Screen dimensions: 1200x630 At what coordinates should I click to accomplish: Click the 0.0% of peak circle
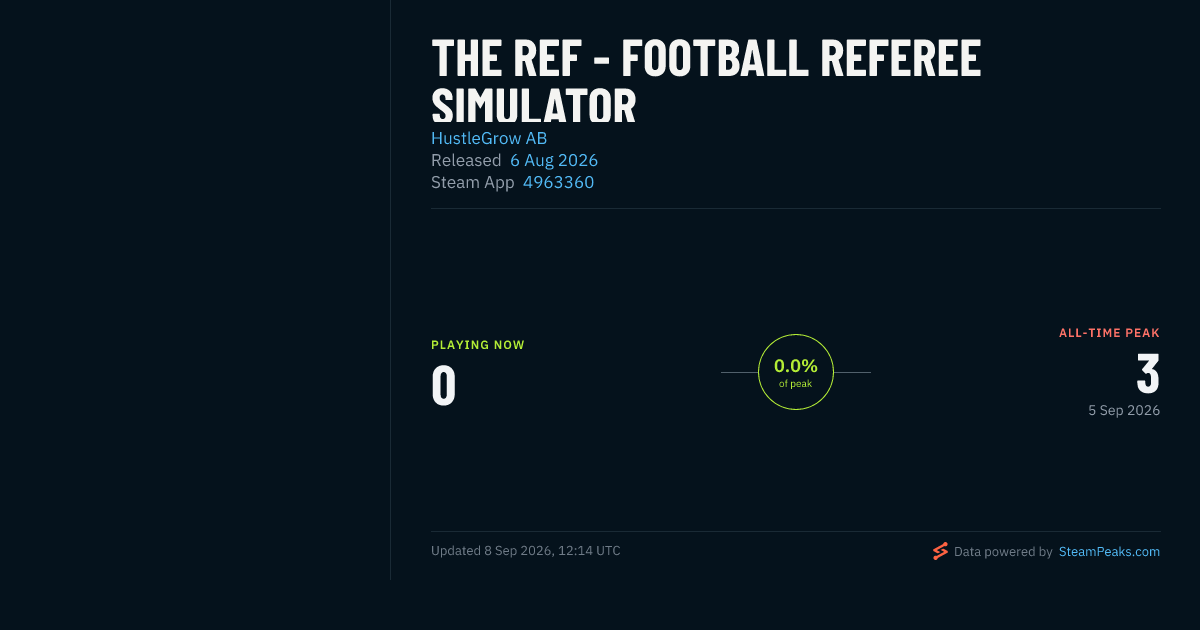click(796, 372)
